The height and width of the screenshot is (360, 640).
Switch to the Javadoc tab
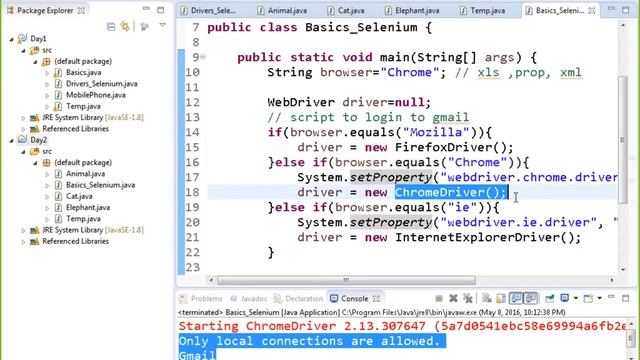(249, 298)
